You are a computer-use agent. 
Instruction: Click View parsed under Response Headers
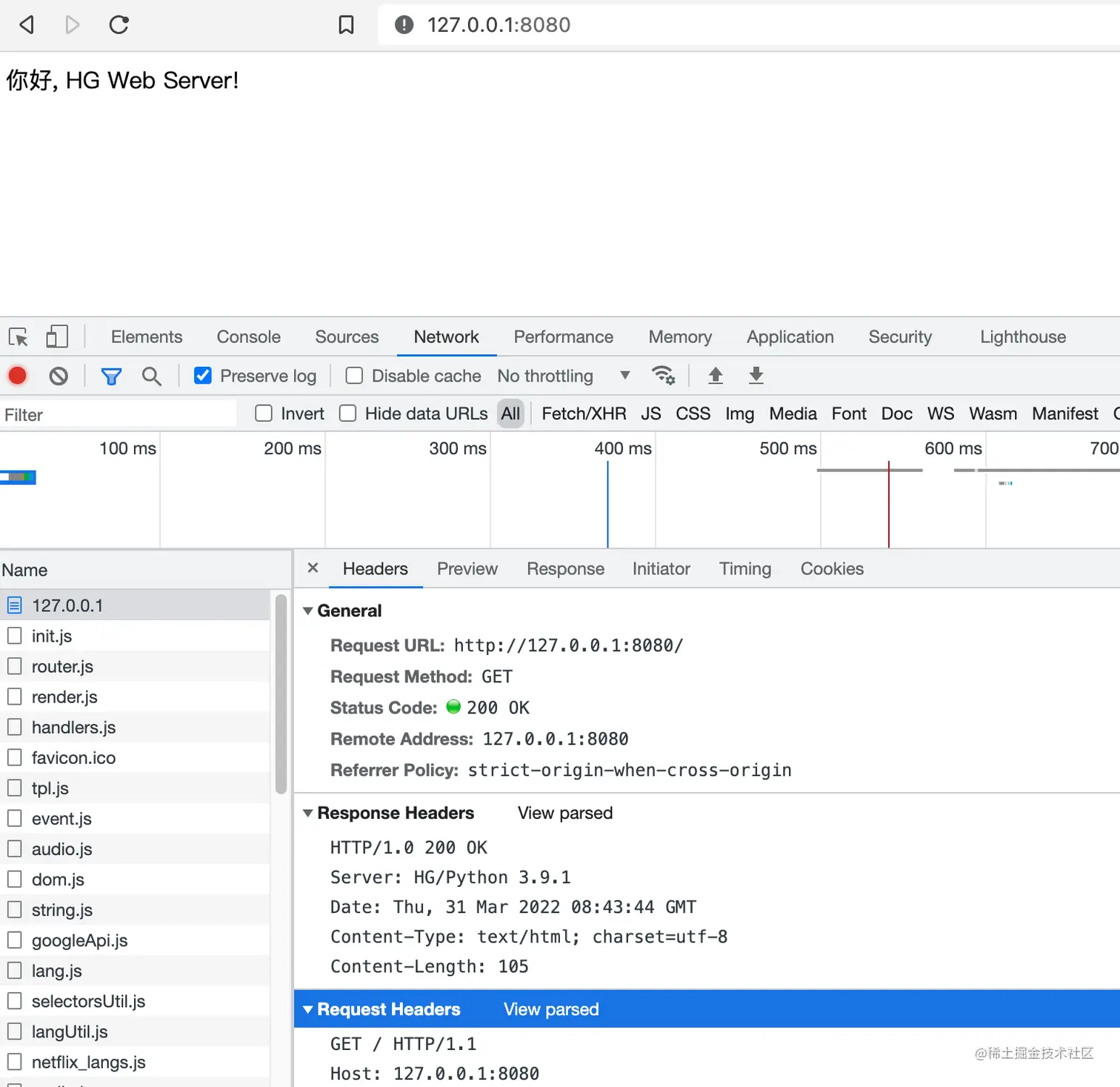(x=565, y=813)
